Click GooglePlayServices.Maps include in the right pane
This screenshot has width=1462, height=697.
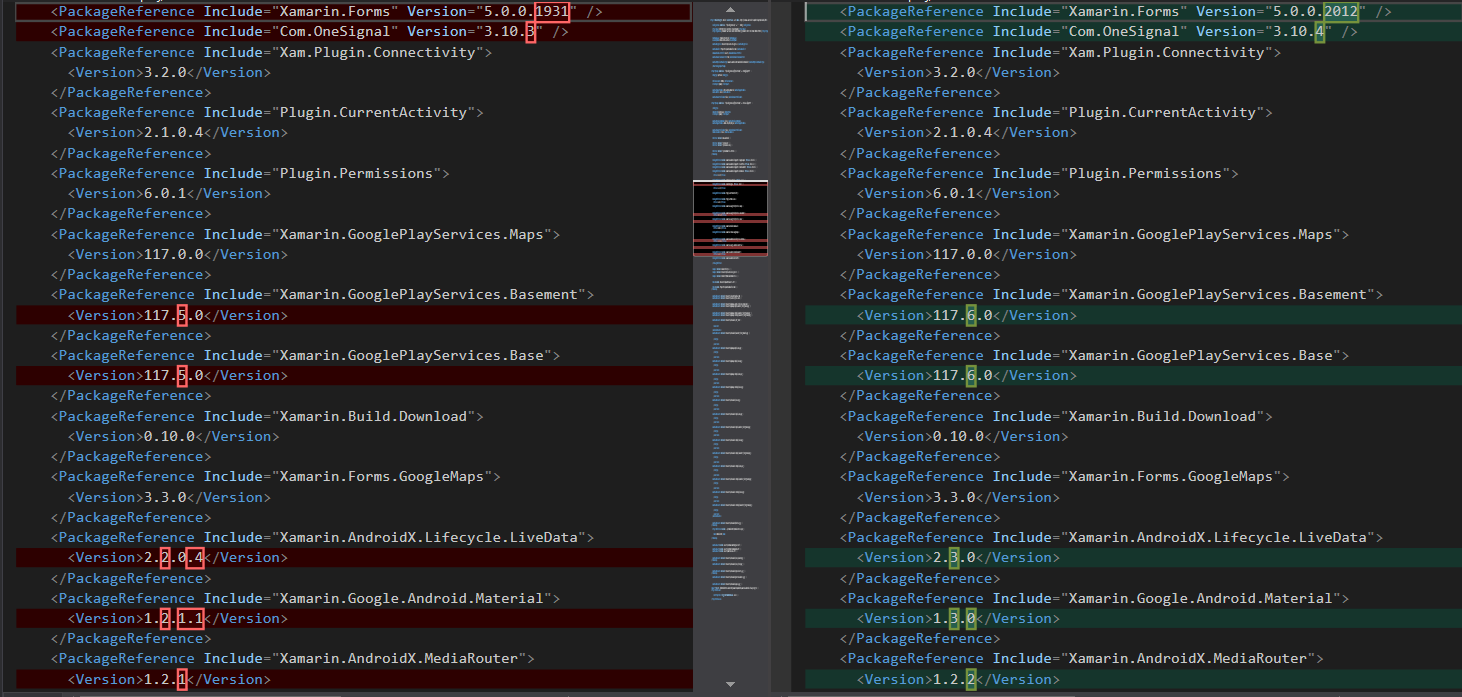(1094, 234)
